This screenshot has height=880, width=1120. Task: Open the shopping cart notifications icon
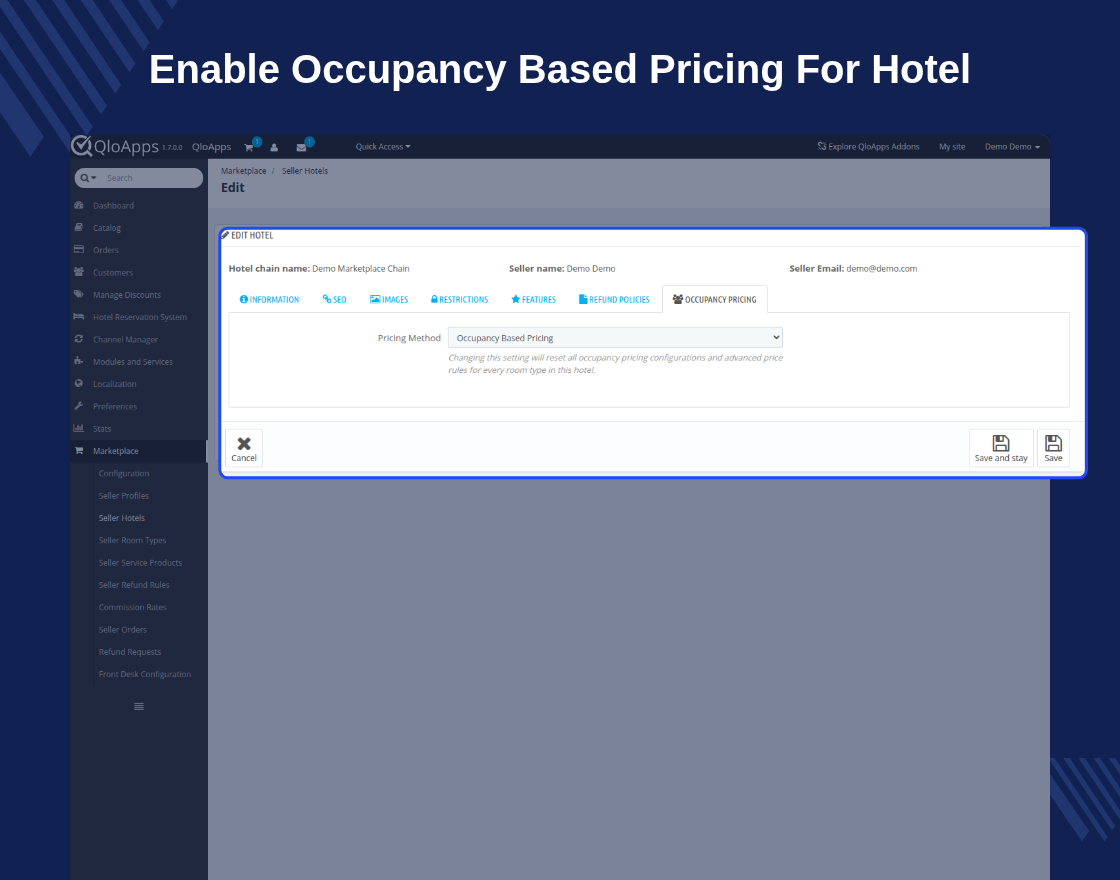click(249, 147)
